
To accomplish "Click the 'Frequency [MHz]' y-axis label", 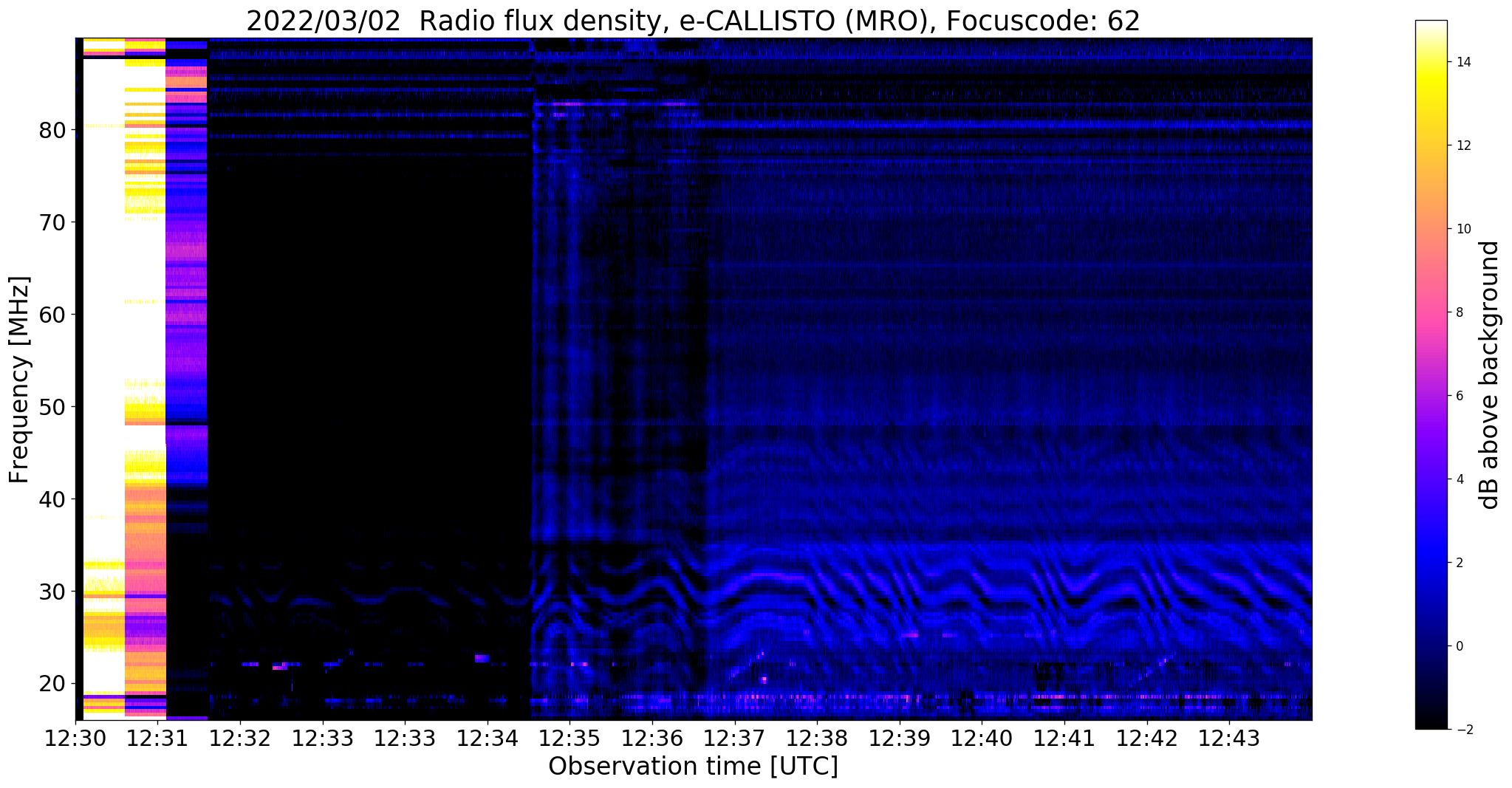I will coord(19,380).
